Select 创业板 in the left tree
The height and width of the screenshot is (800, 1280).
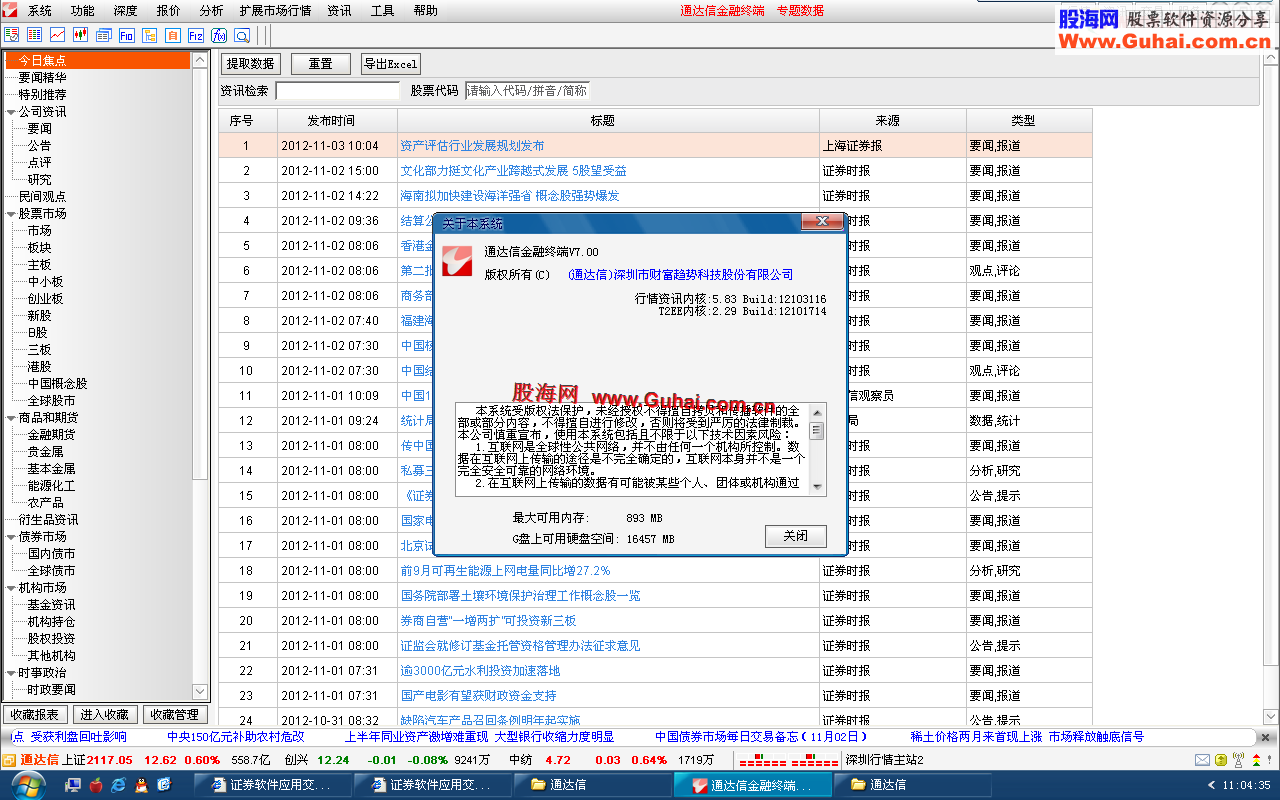click(x=45, y=299)
